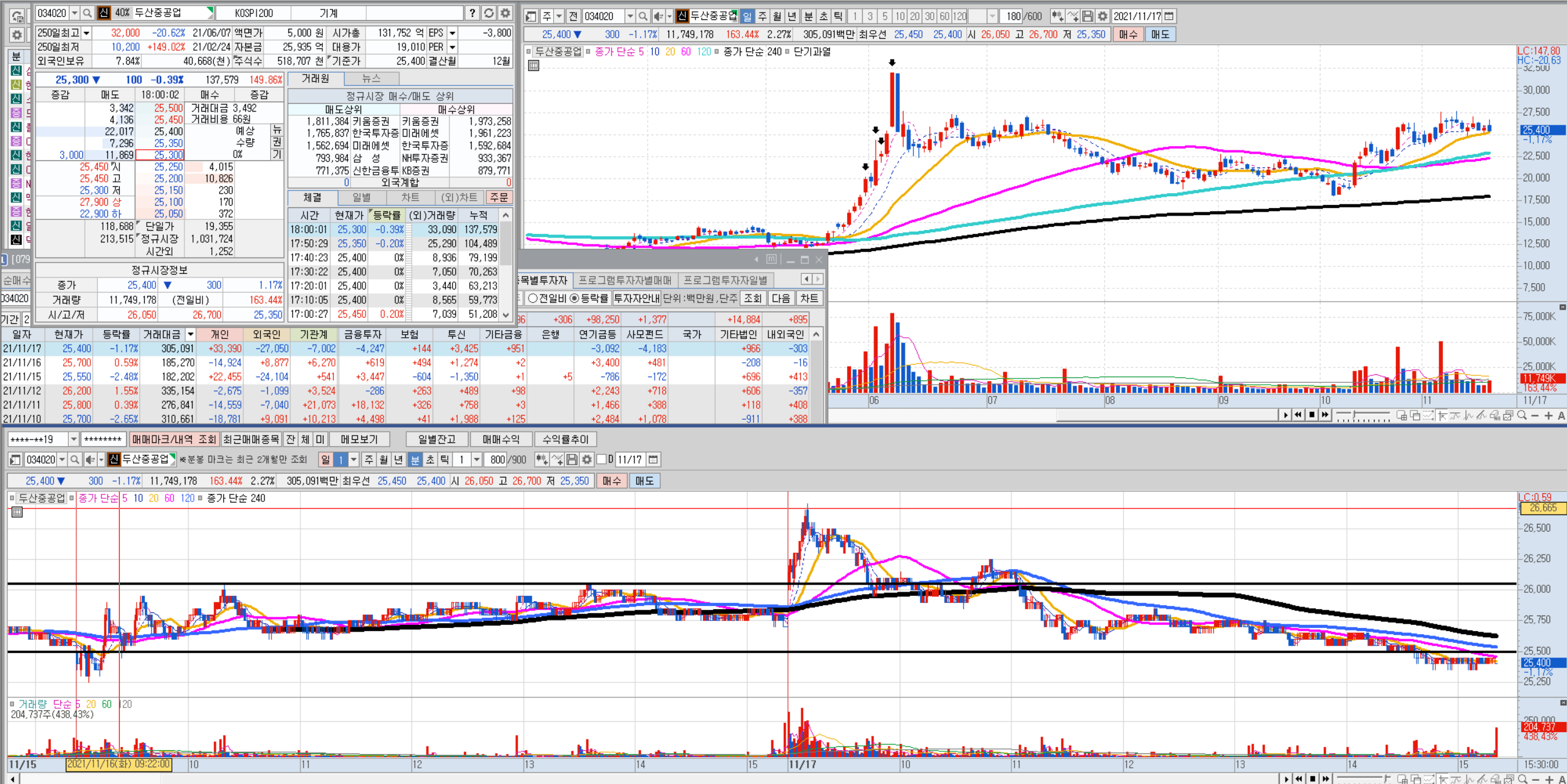Click add-indicator candlestick icon in daily chart toolbar

tap(1057, 16)
